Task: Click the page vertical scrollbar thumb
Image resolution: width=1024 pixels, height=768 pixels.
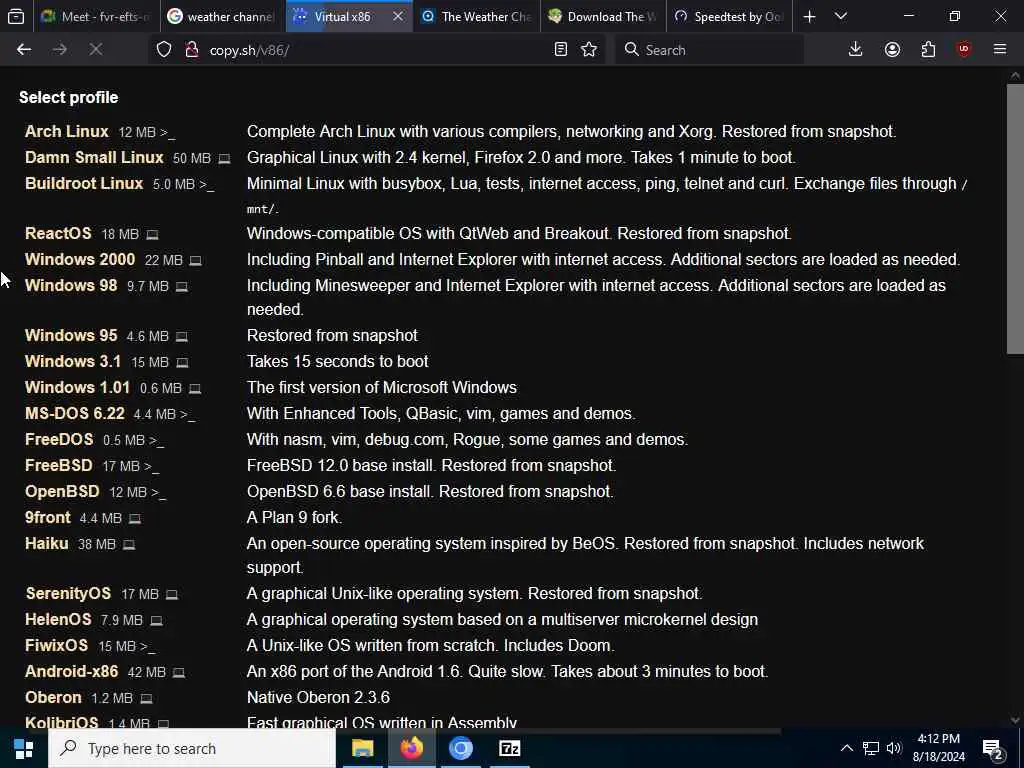Action: tap(1015, 219)
